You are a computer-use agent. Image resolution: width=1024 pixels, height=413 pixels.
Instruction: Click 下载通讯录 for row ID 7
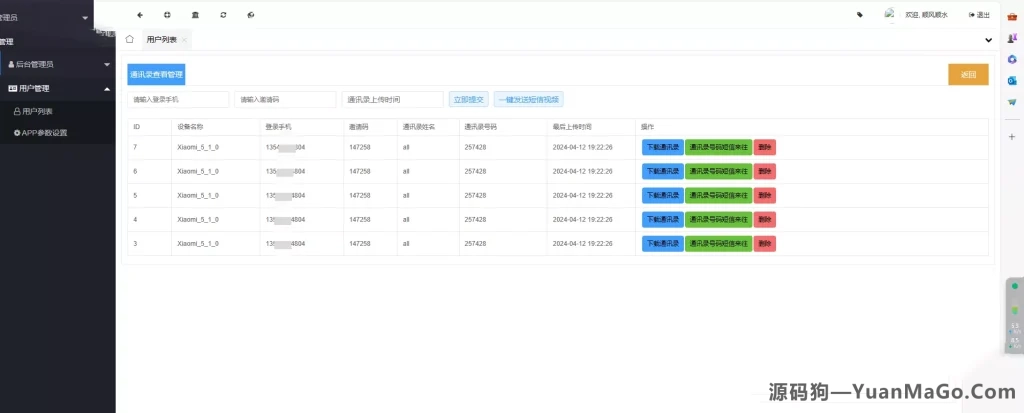(662, 147)
